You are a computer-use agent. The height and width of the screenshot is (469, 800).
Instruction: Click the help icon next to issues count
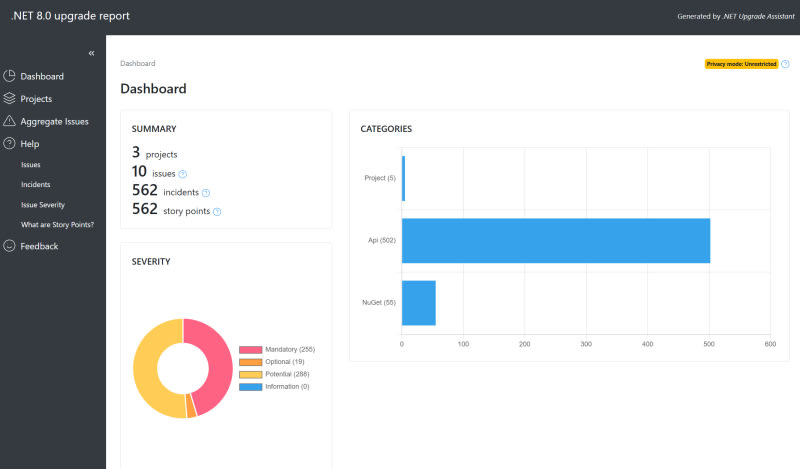tap(183, 174)
